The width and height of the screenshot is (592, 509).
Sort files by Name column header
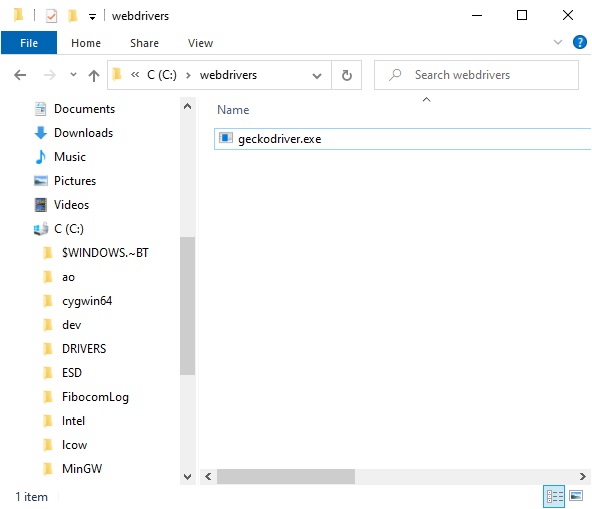click(233, 110)
